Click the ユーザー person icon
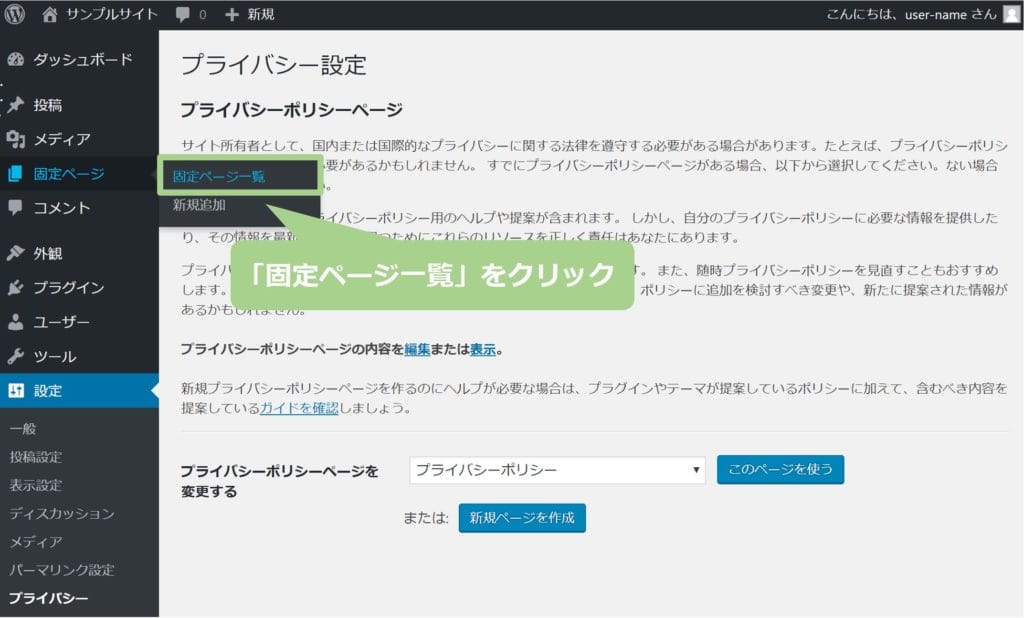 click(x=16, y=322)
